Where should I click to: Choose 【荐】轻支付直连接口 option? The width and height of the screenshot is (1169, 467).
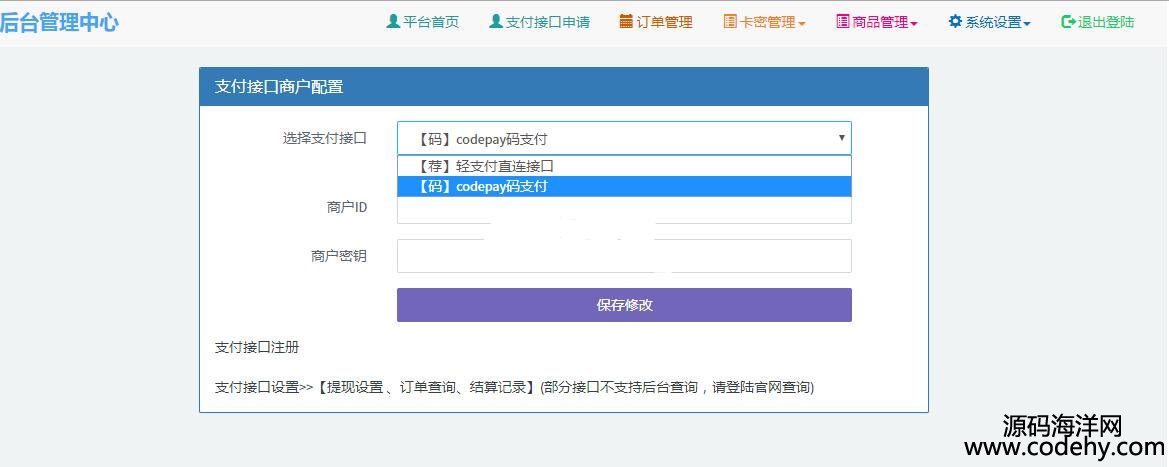tap(624, 166)
